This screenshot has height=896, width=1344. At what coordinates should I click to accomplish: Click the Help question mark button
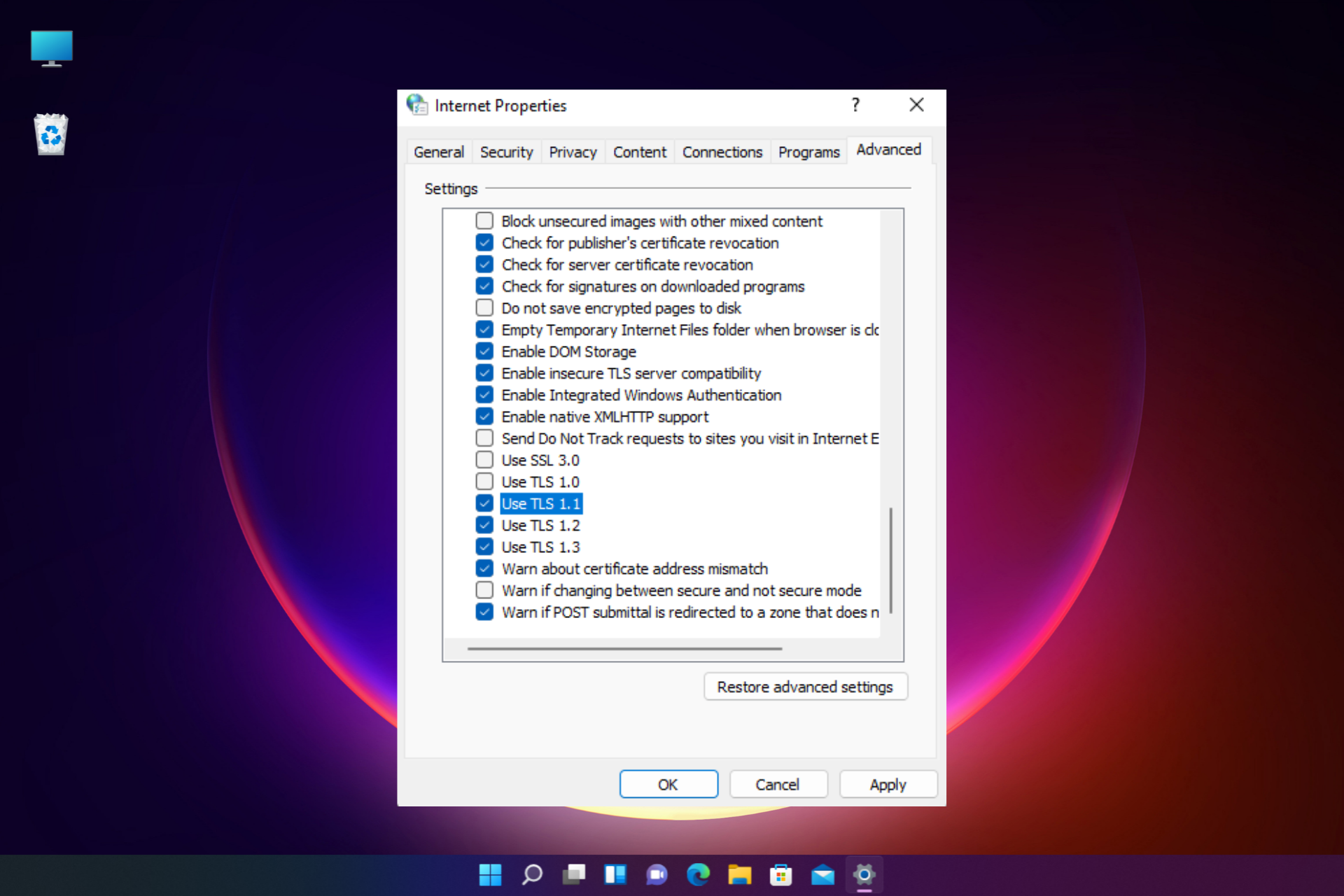pyautogui.click(x=855, y=105)
